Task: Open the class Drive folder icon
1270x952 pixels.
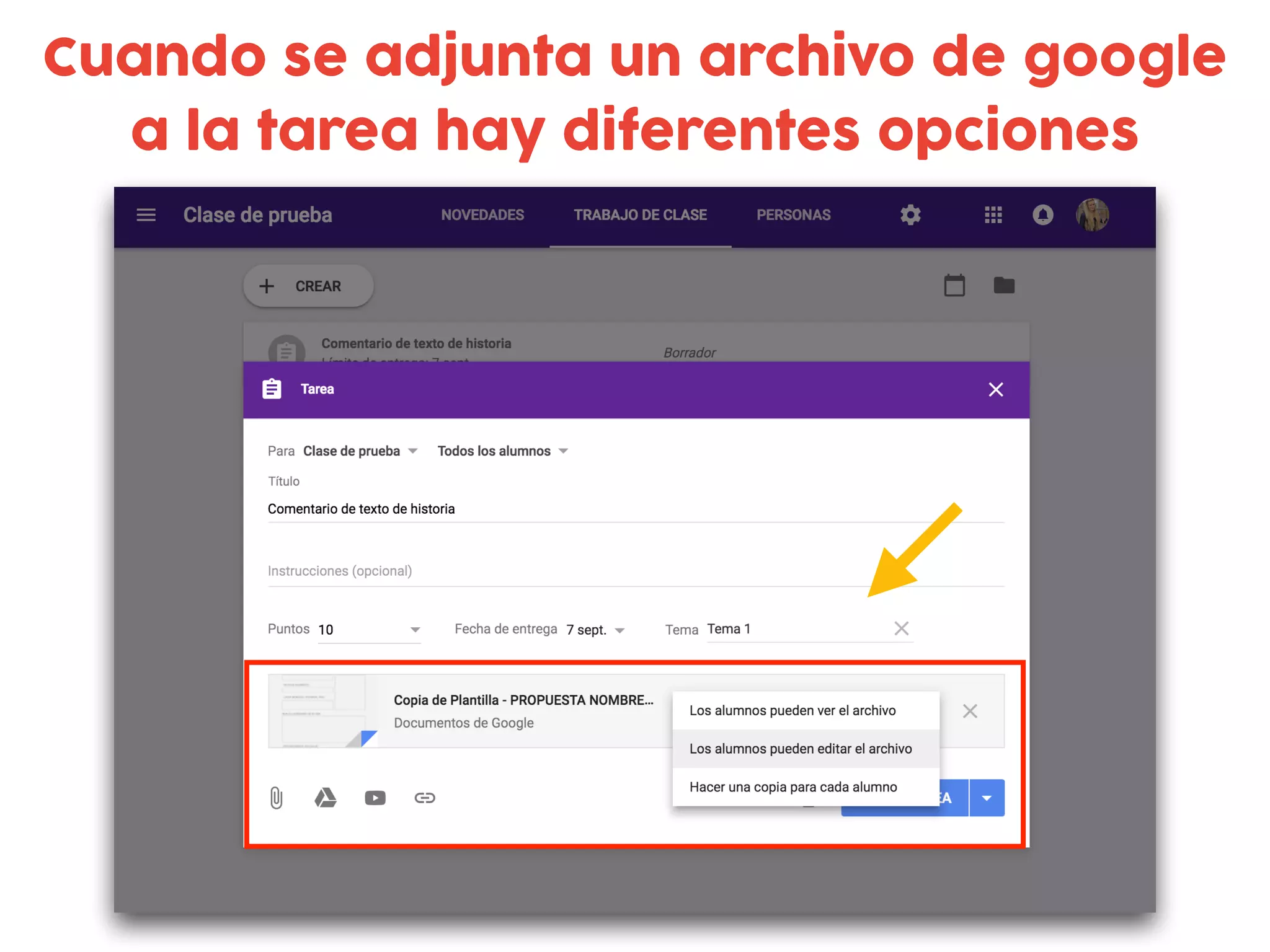Action: (x=1004, y=285)
